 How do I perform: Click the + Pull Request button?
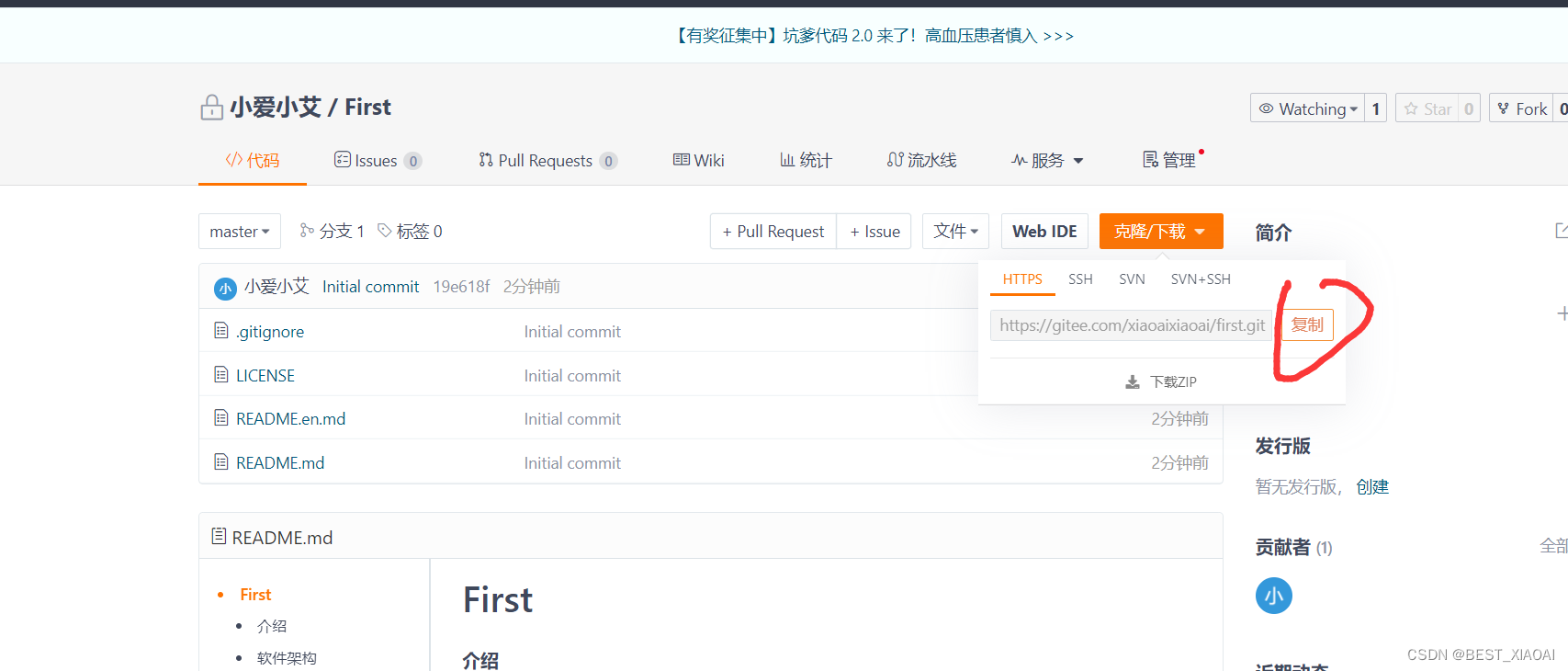773,232
